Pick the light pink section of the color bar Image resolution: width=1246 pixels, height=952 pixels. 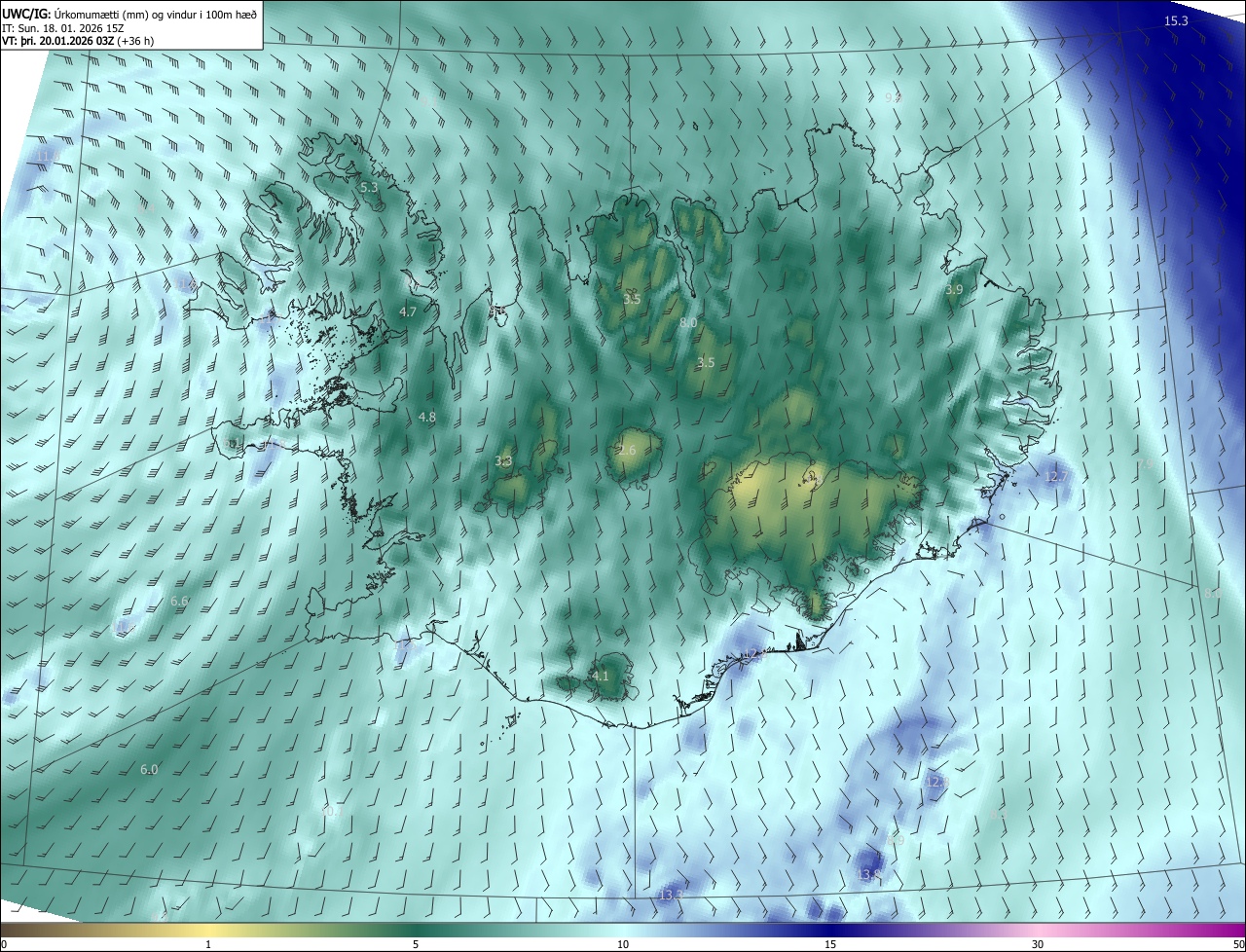coord(1038,930)
